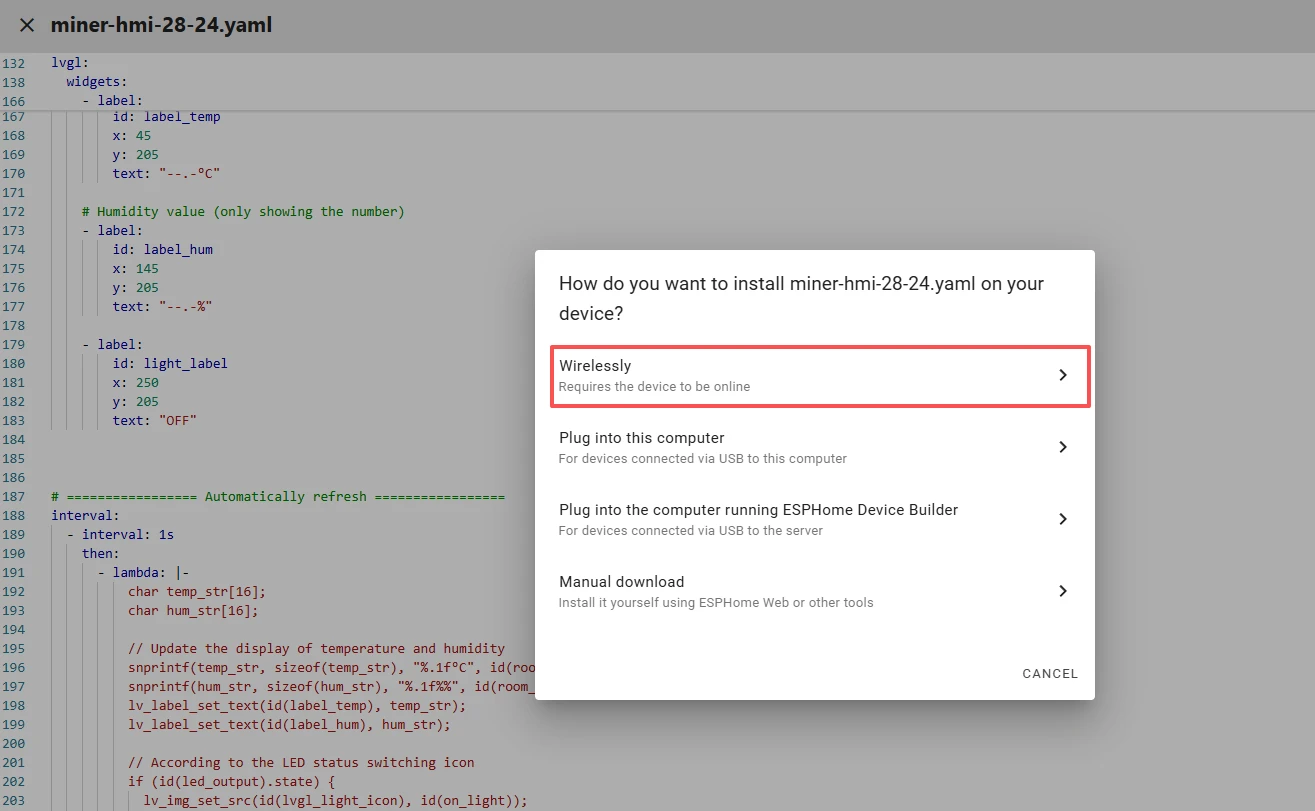Cancel the install dialog
This screenshot has width=1315, height=811.
click(x=1049, y=674)
